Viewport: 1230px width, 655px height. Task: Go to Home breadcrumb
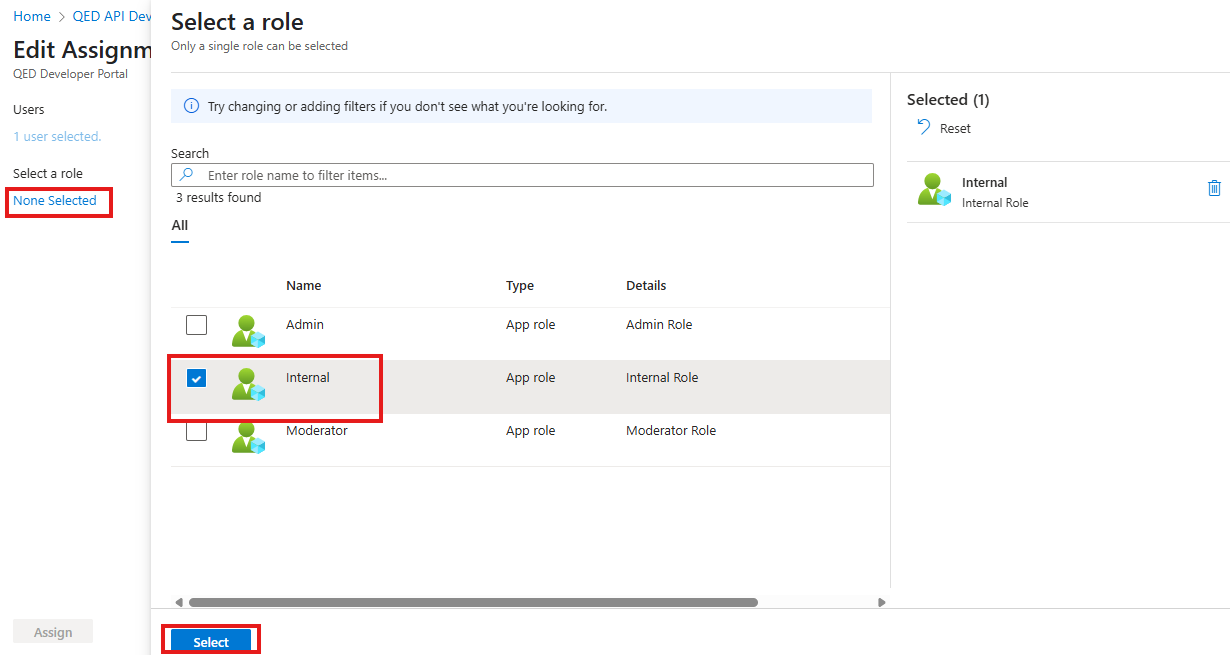[x=32, y=16]
